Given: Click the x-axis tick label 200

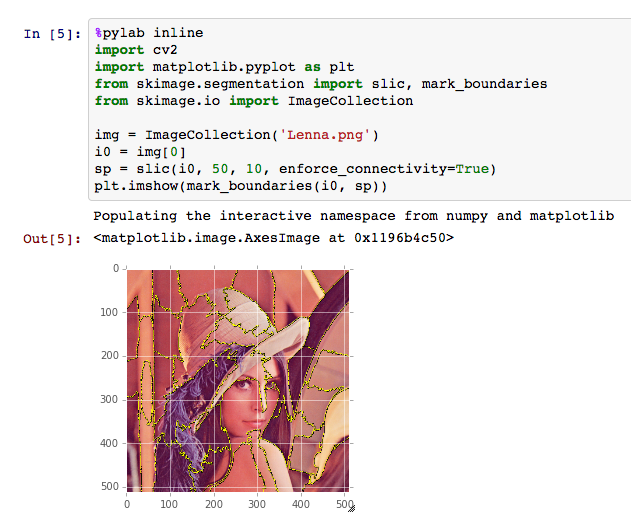Looking at the screenshot, I should coord(214,504).
